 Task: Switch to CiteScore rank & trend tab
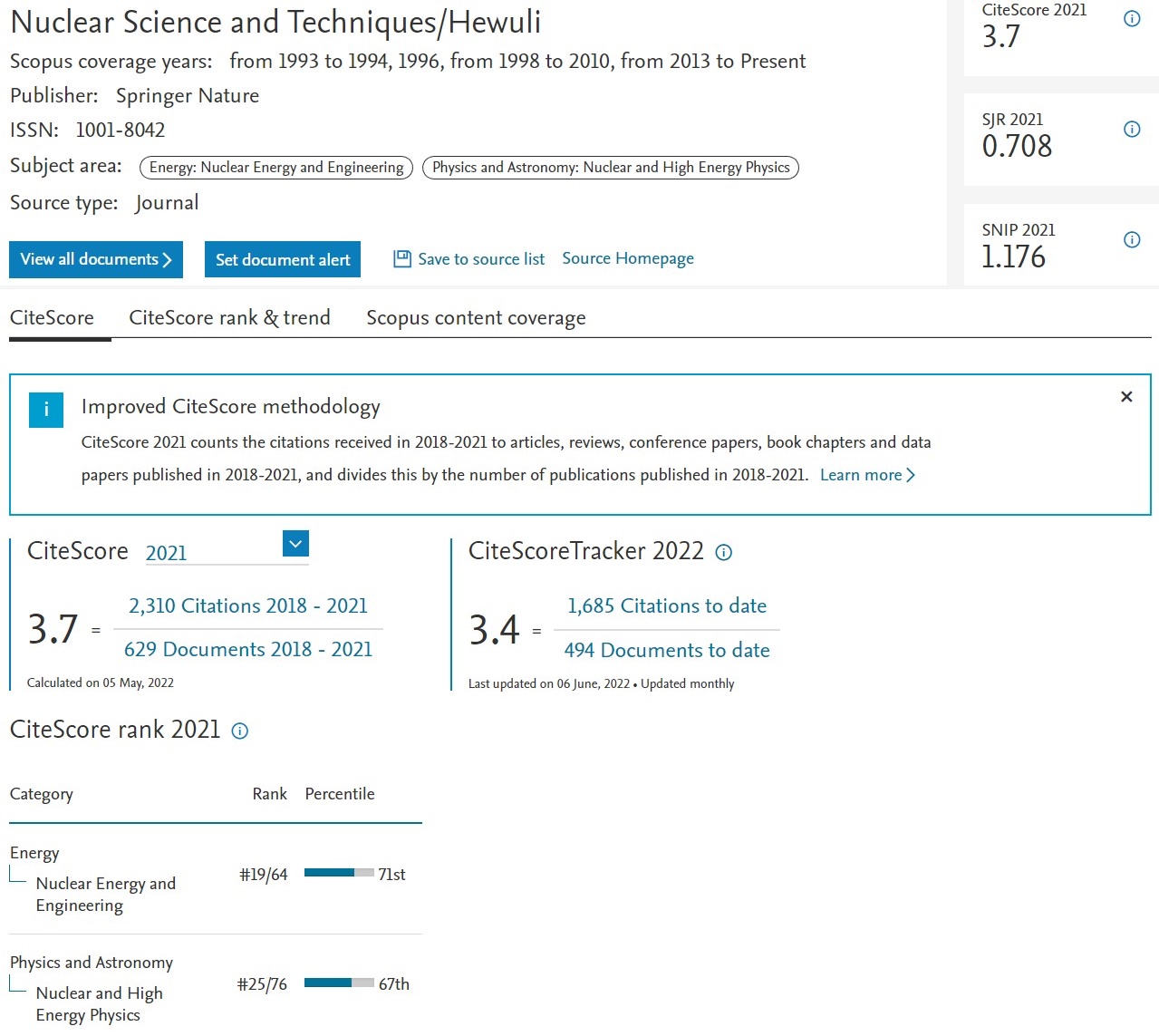point(229,318)
